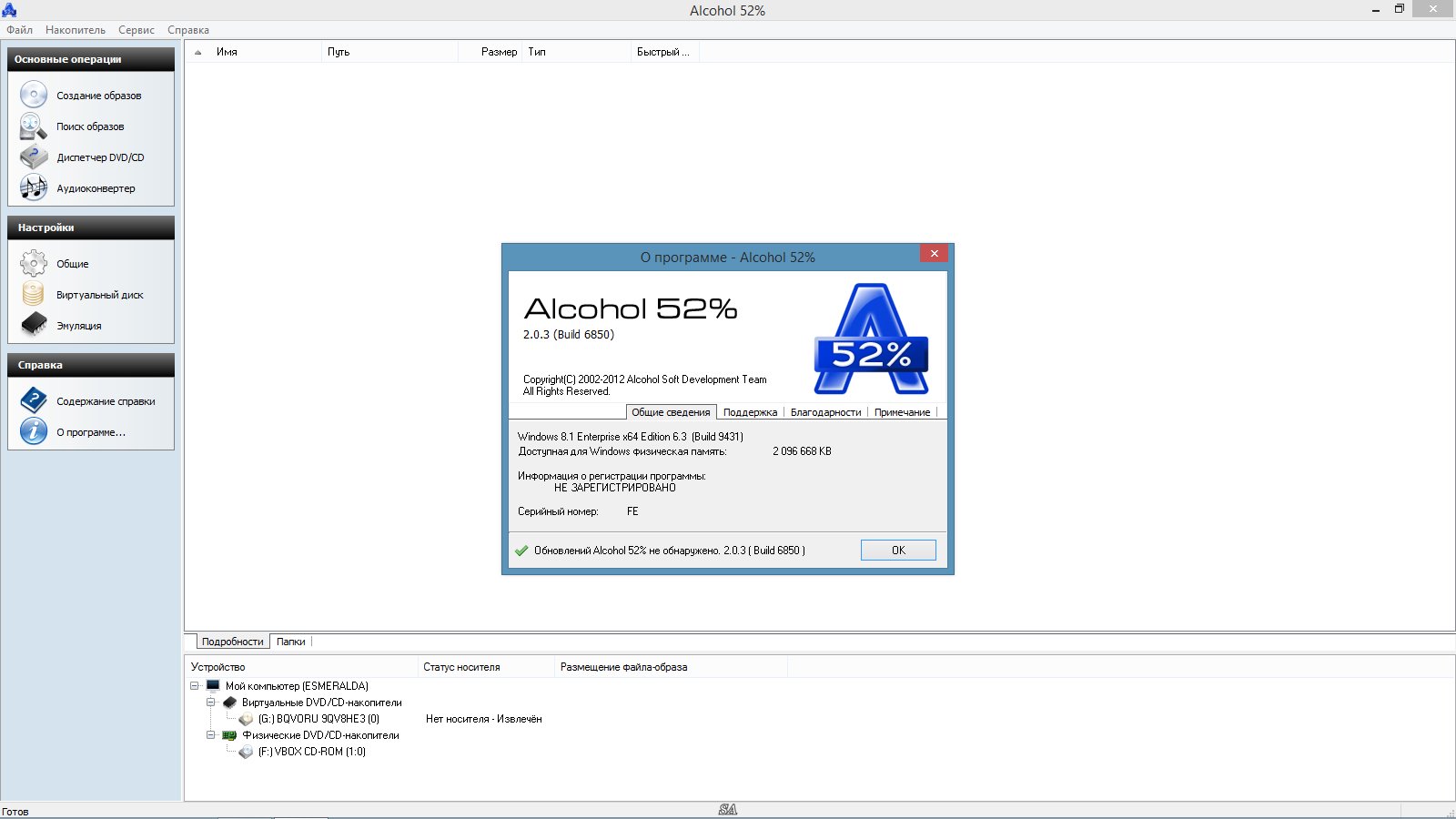Click the SA logo in status bar
1456x819 pixels.
(727, 809)
